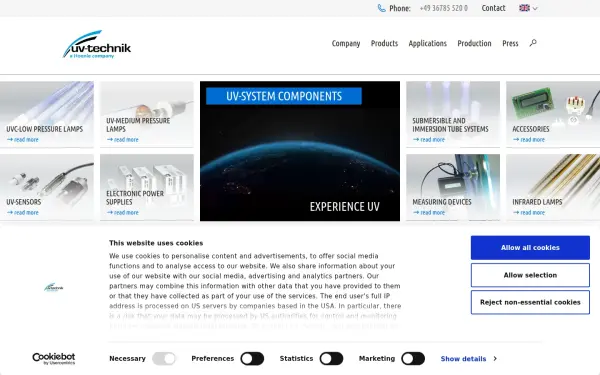
Task: Expand Show details
Action: 468,359
